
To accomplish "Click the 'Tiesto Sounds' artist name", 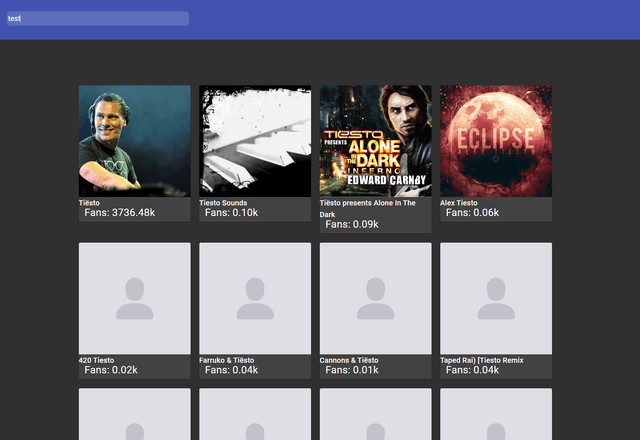I will point(223,203).
